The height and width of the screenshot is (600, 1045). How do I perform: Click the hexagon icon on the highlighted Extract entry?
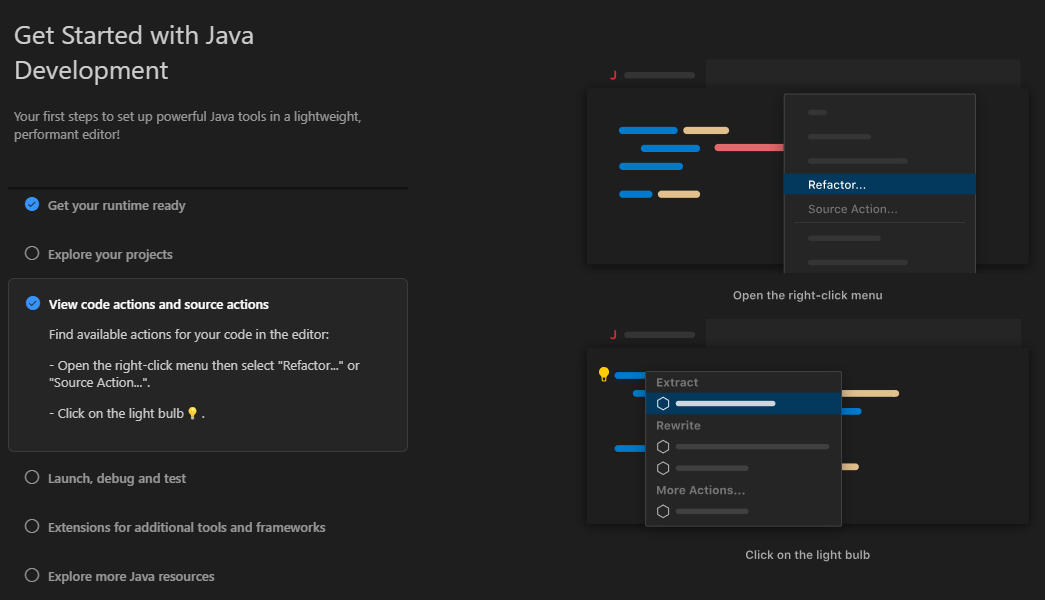pos(663,403)
